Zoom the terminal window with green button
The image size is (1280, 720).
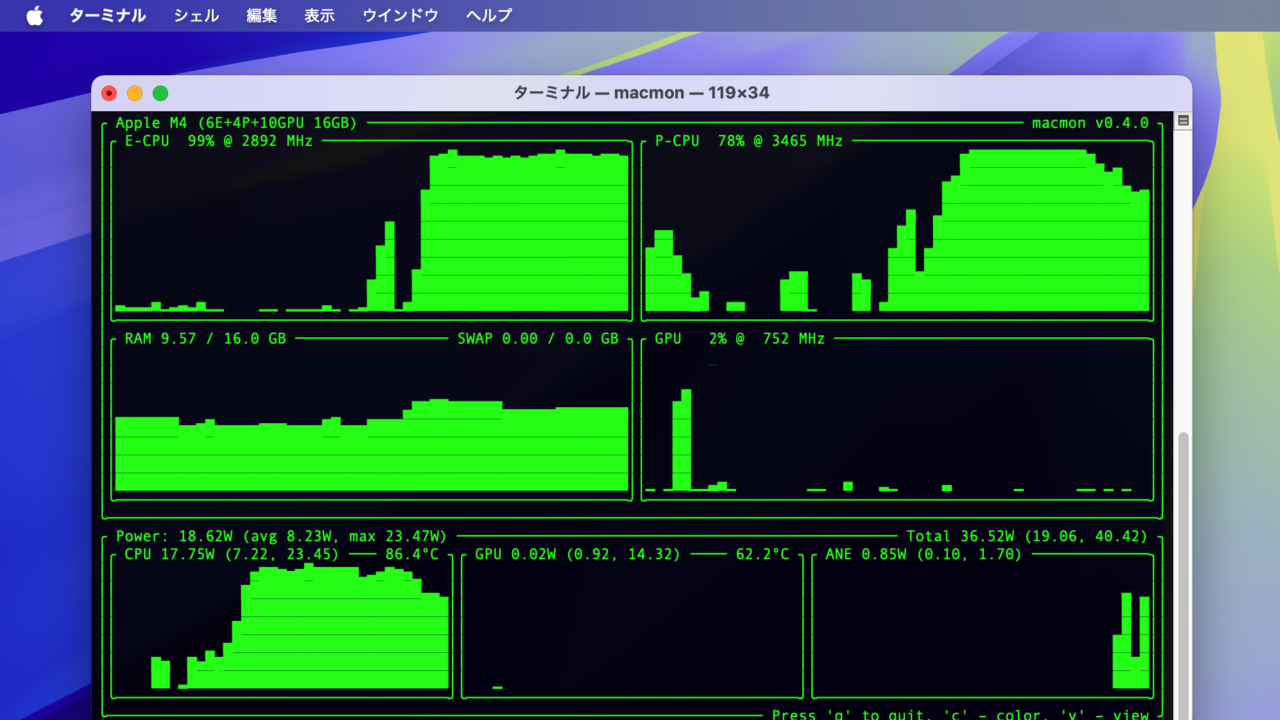pyautogui.click(x=160, y=93)
